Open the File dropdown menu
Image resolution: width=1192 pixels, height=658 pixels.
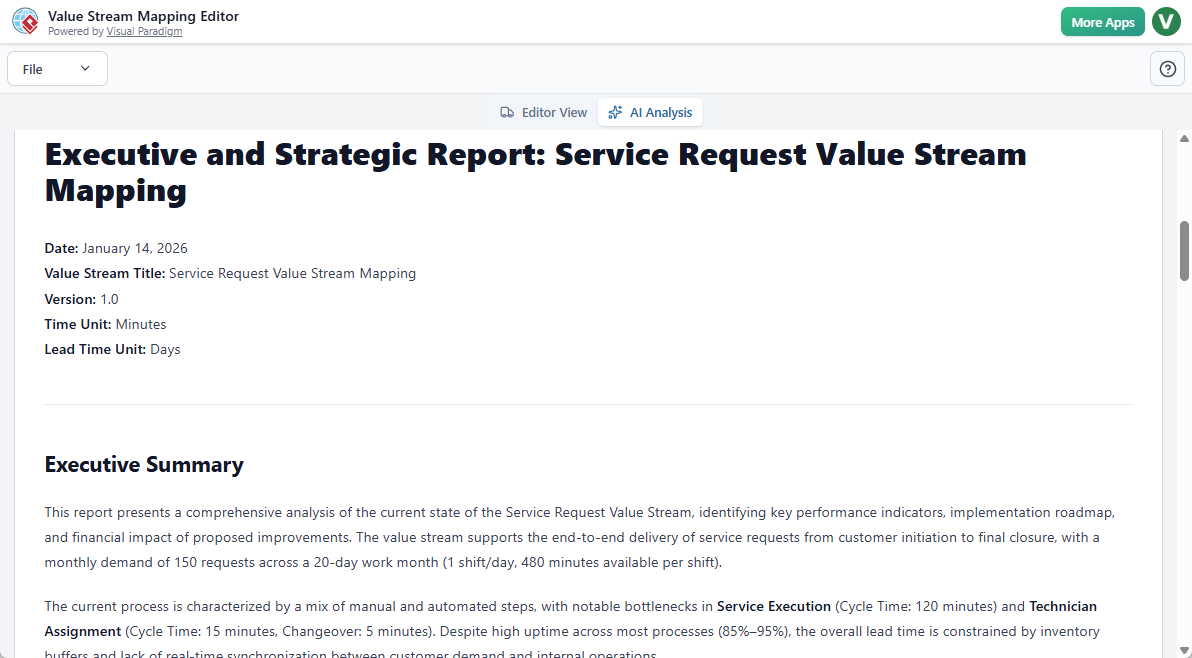pos(57,68)
